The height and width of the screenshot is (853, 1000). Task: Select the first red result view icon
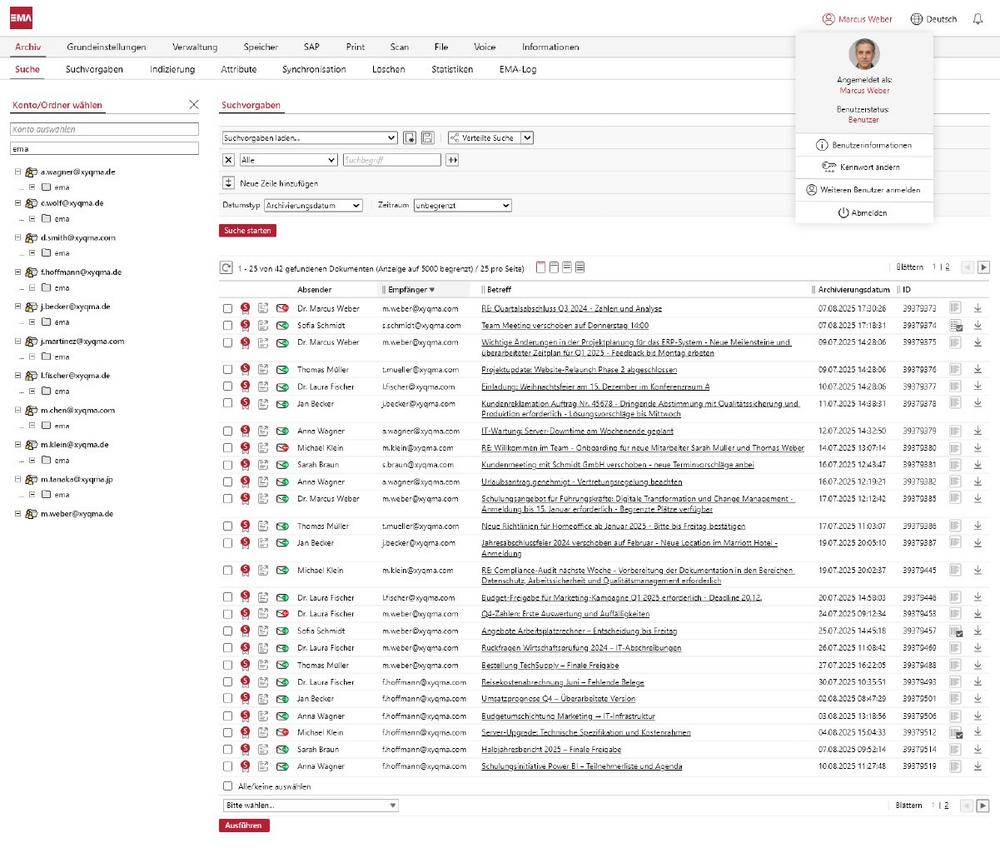click(541, 267)
